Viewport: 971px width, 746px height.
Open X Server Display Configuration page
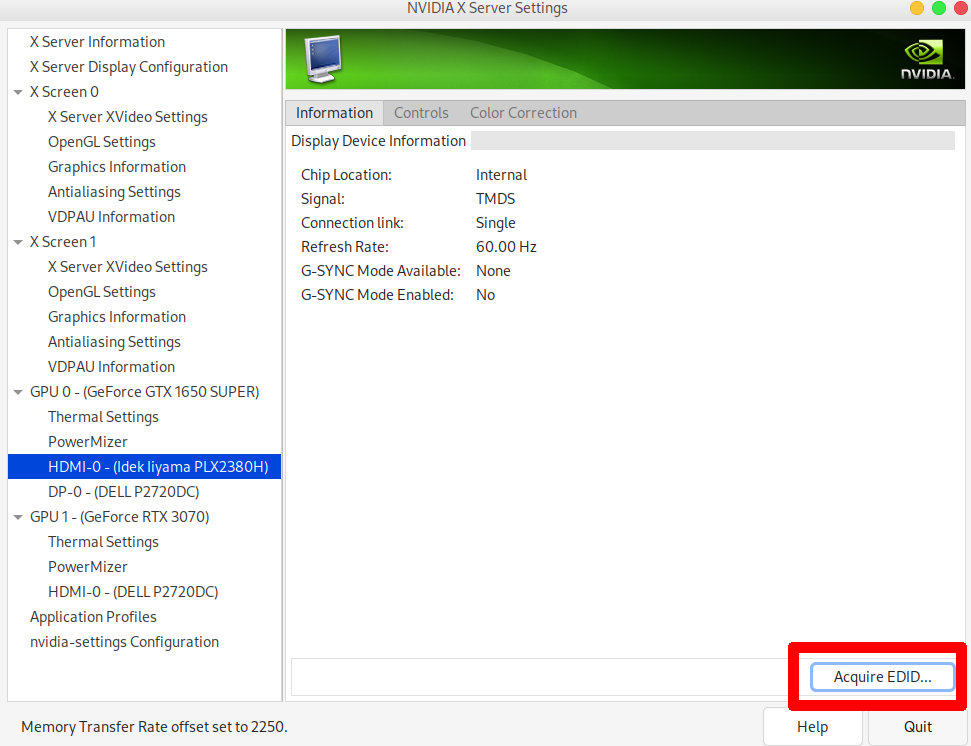click(129, 67)
